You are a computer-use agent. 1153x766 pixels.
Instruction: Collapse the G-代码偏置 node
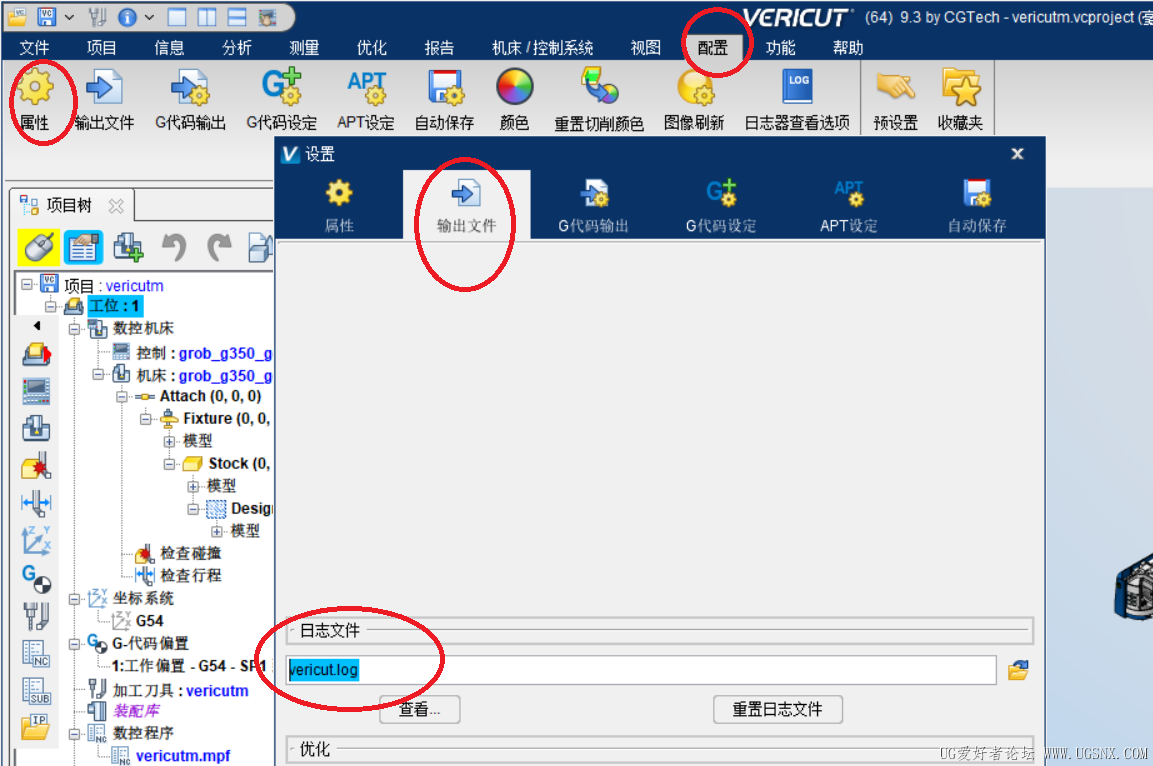[x=74, y=644]
